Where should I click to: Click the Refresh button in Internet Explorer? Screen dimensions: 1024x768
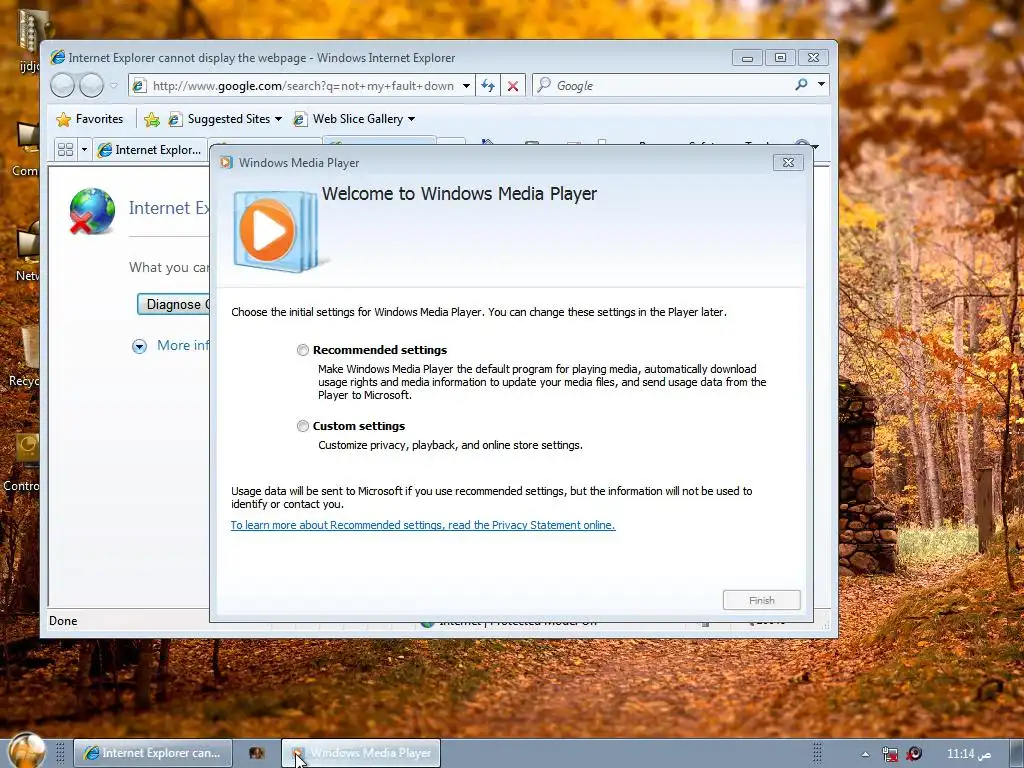(x=488, y=86)
